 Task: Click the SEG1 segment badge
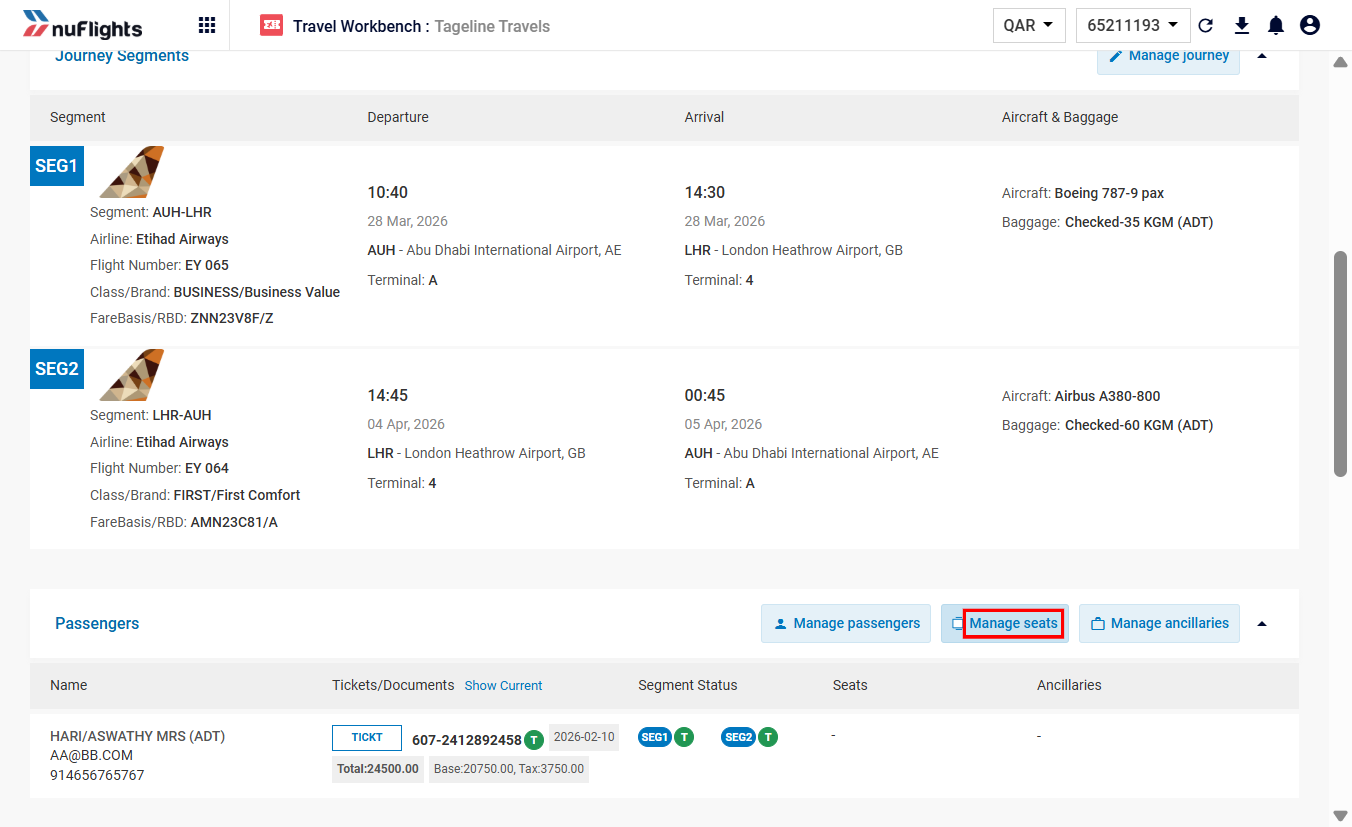tap(57, 166)
